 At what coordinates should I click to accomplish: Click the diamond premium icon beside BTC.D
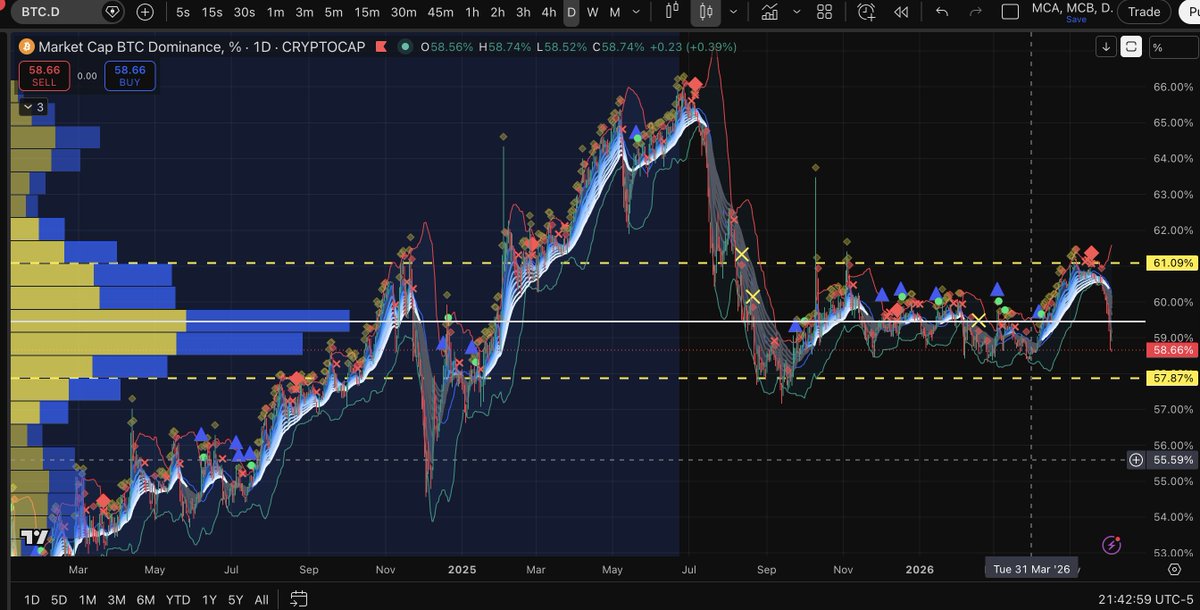point(112,12)
